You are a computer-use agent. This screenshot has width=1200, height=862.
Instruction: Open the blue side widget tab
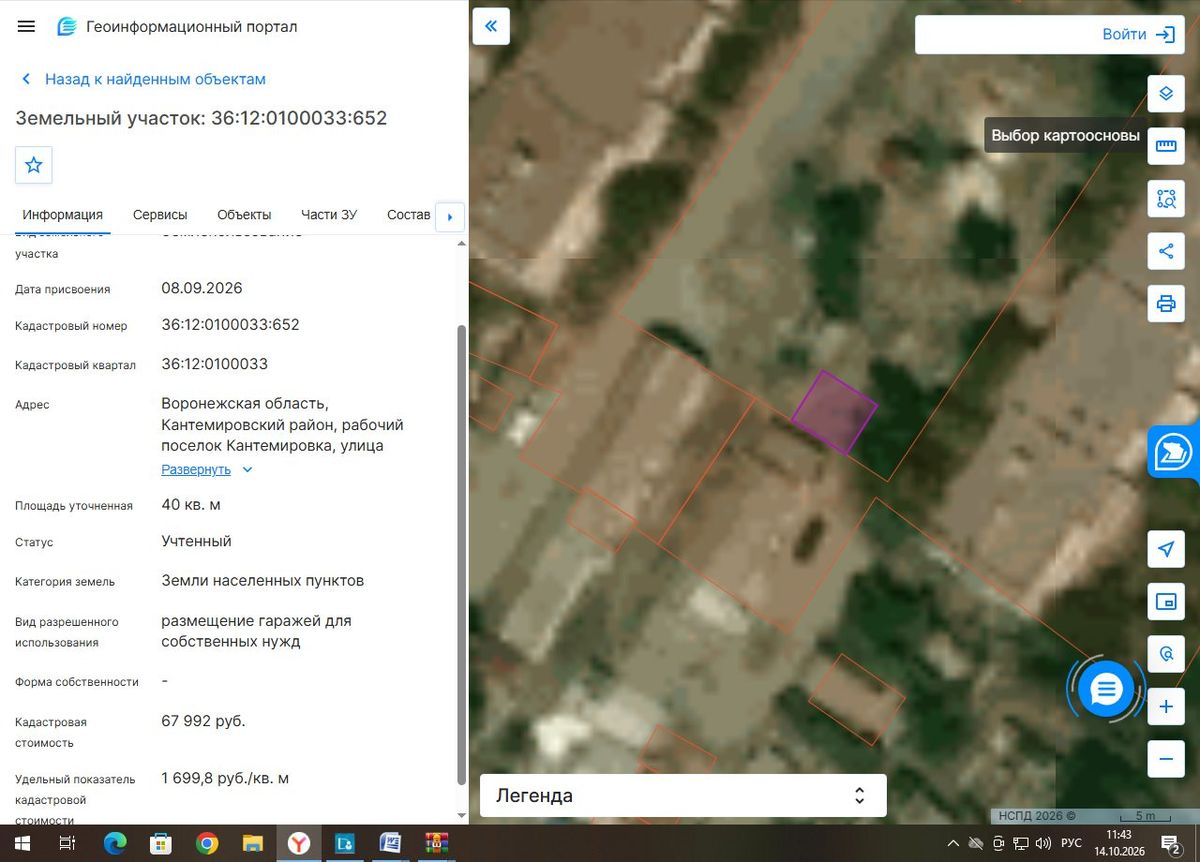[1174, 452]
